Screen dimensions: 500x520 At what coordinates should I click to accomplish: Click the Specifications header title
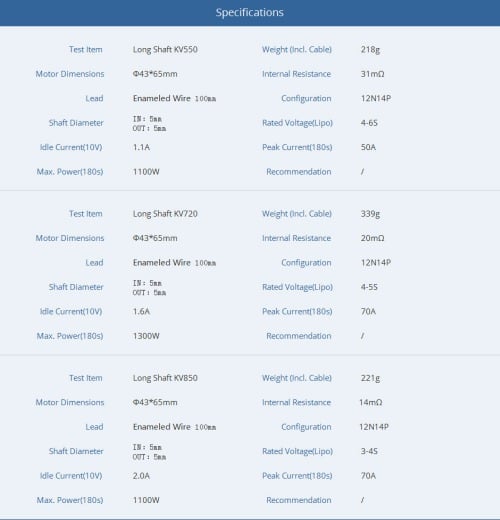(249, 12)
